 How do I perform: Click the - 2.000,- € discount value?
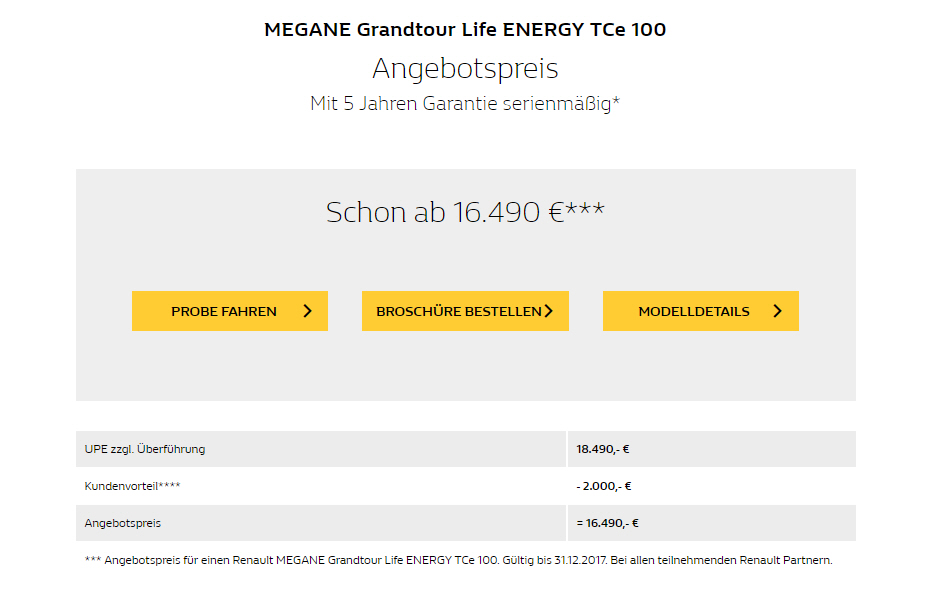604,486
